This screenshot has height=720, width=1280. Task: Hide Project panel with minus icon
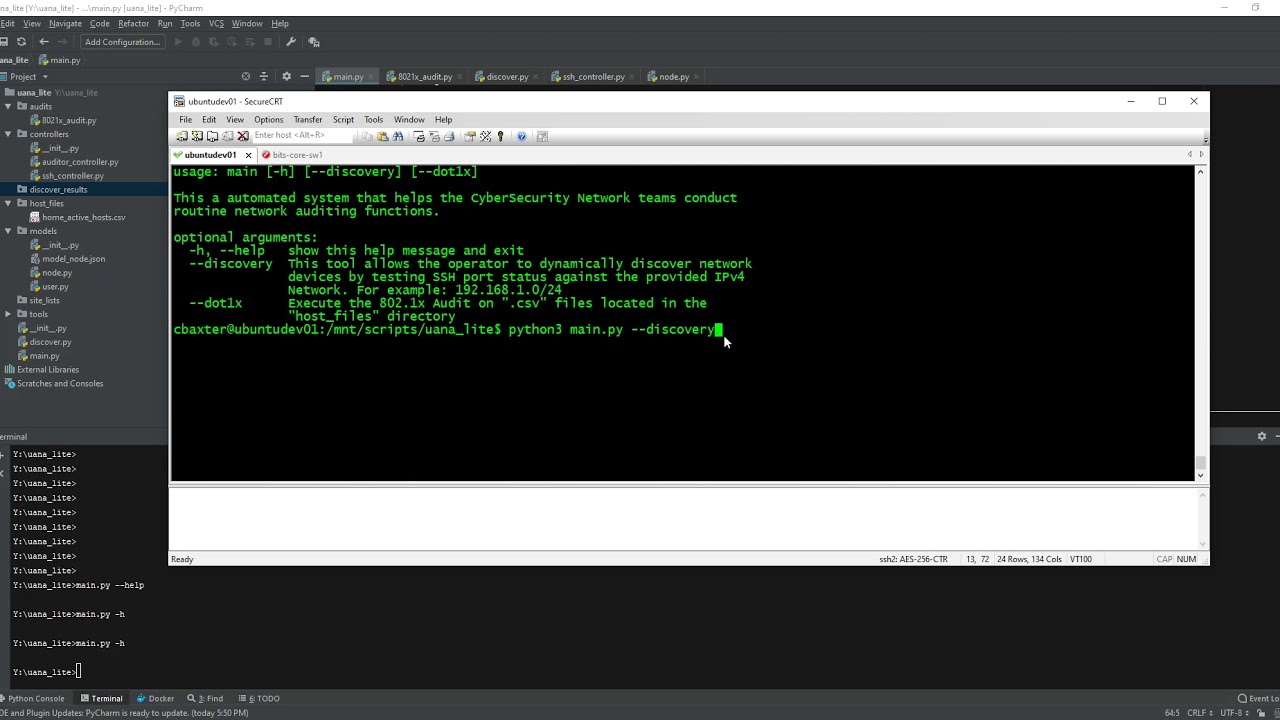[304, 76]
